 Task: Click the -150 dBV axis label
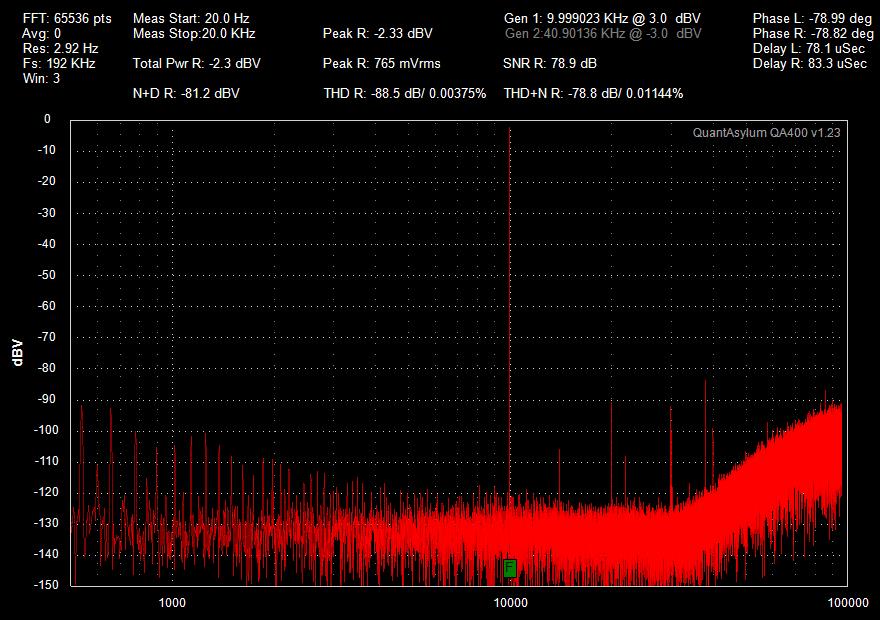[x=46, y=585]
